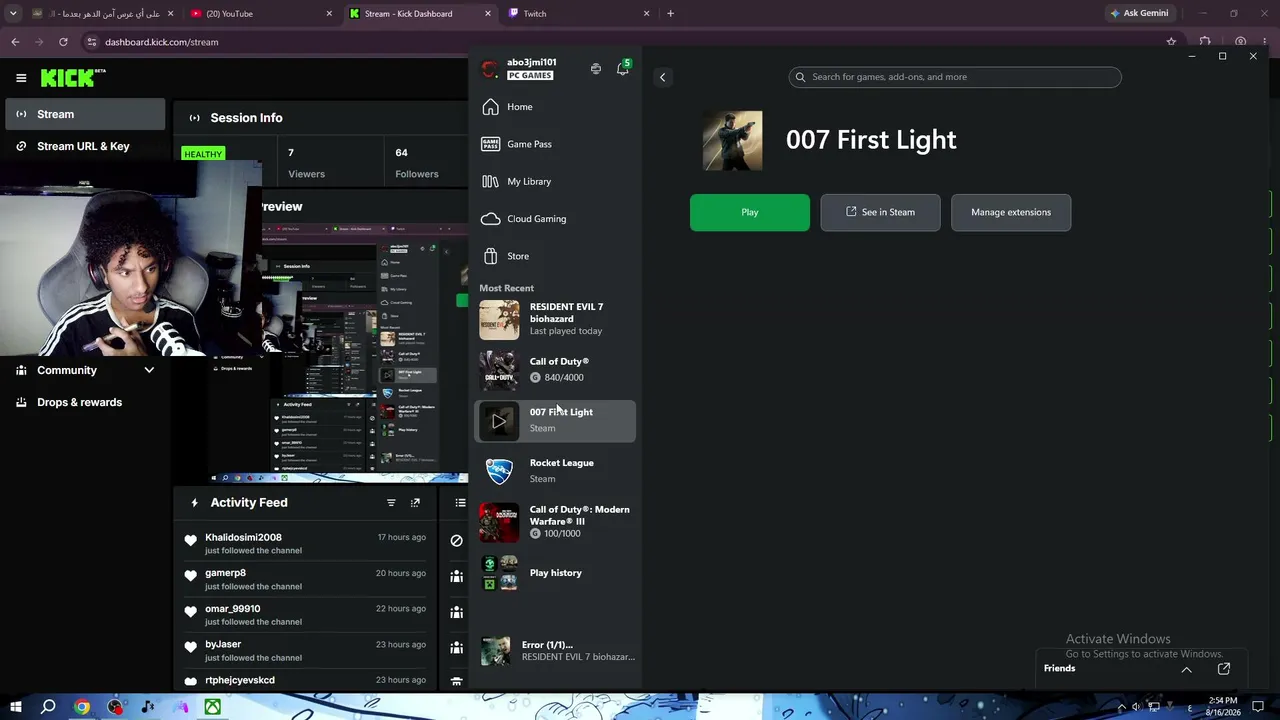Image resolution: width=1280 pixels, height=720 pixels.
Task: Open Cloud Gaming in the Xbox sidebar
Action: tap(555, 219)
